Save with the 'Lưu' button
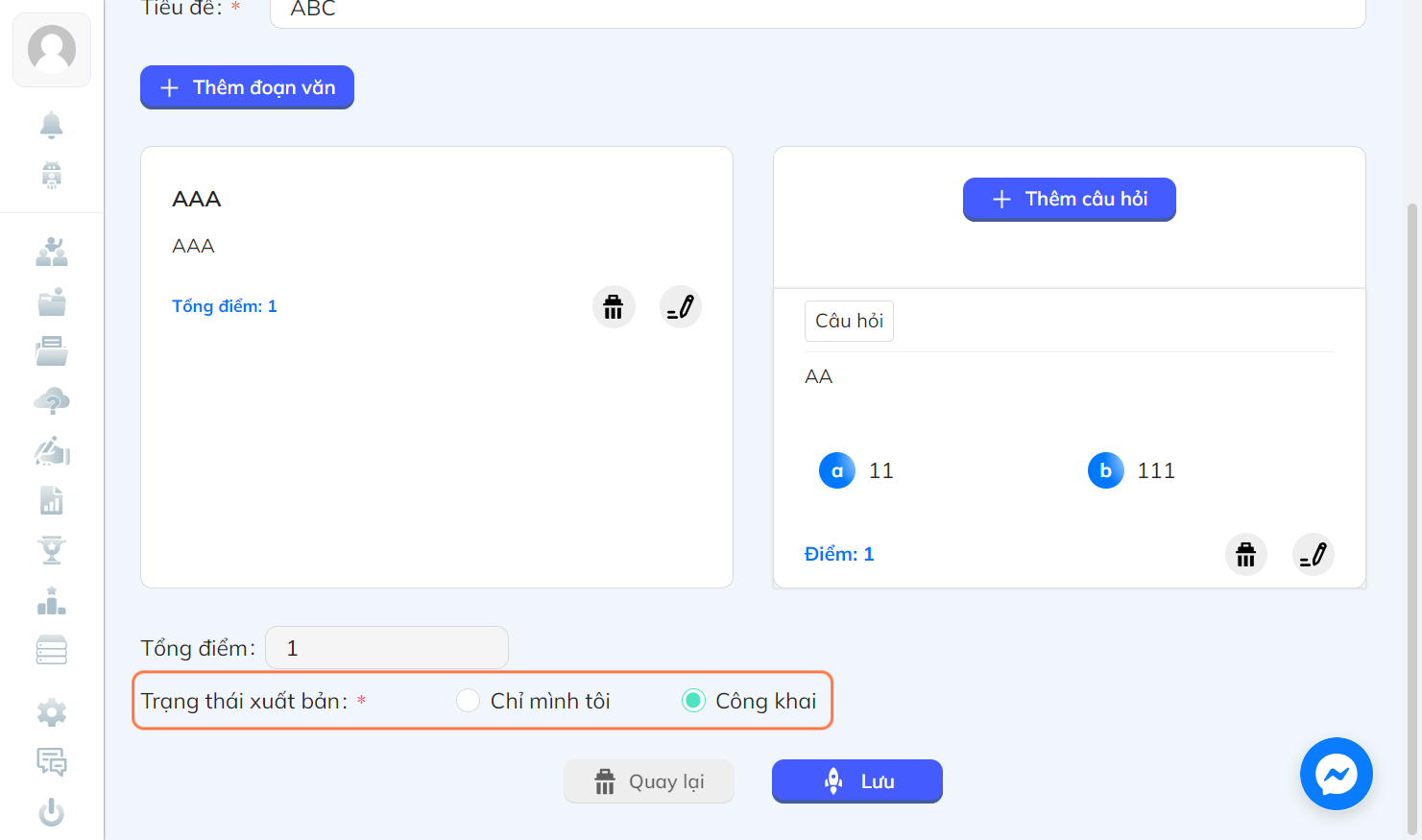 (x=857, y=781)
